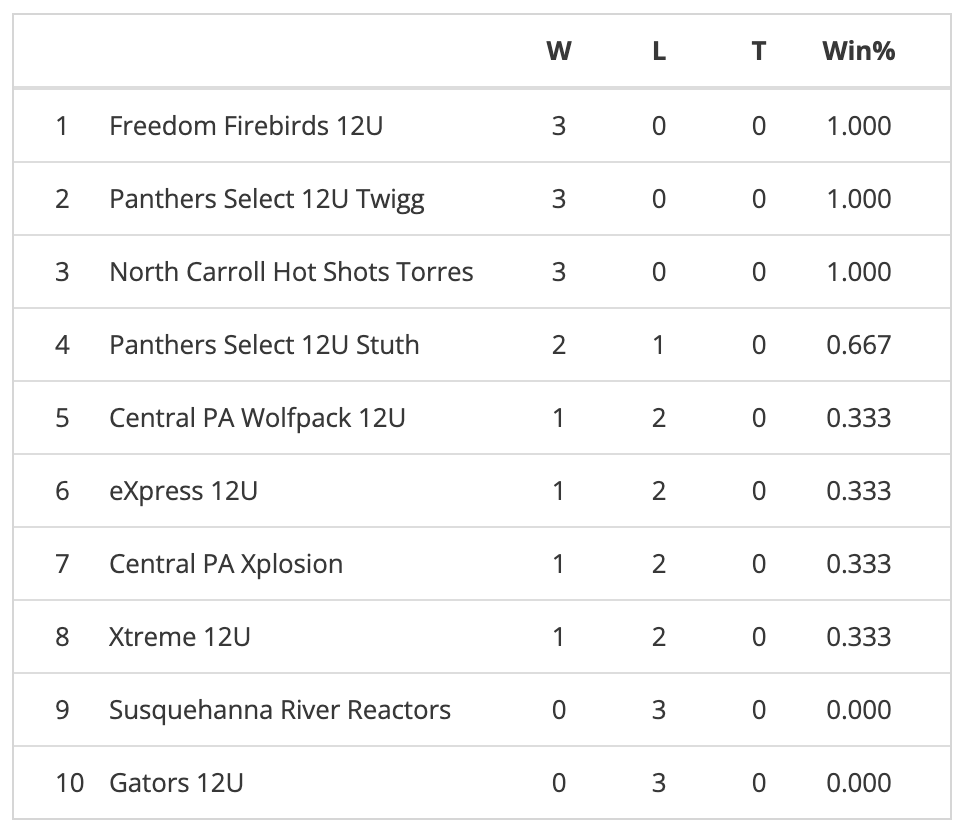Click Panthers Select Stuth wins value 2
The height and width of the screenshot is (832, 970).
tap(559, 345)
